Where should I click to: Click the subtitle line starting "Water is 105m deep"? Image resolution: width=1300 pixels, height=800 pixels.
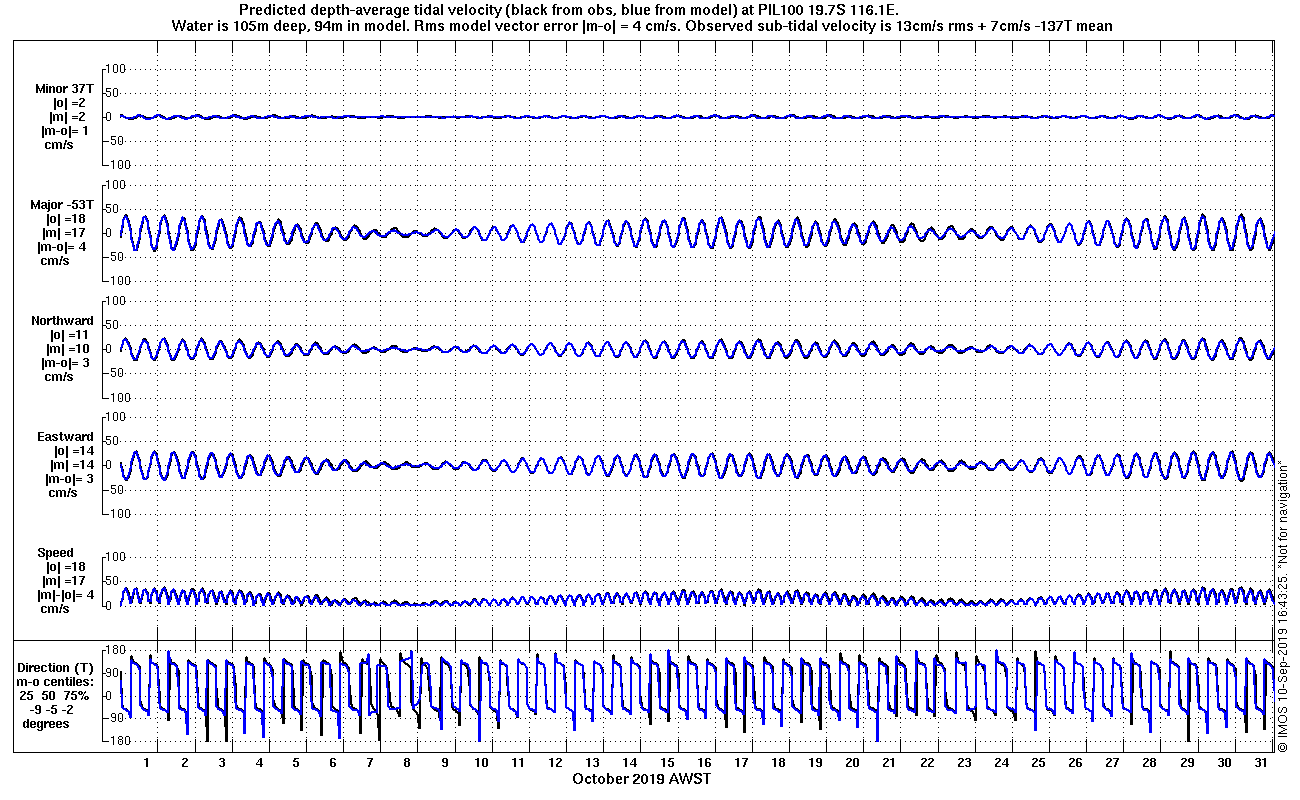pyautogui.click(x=640, y=25)
